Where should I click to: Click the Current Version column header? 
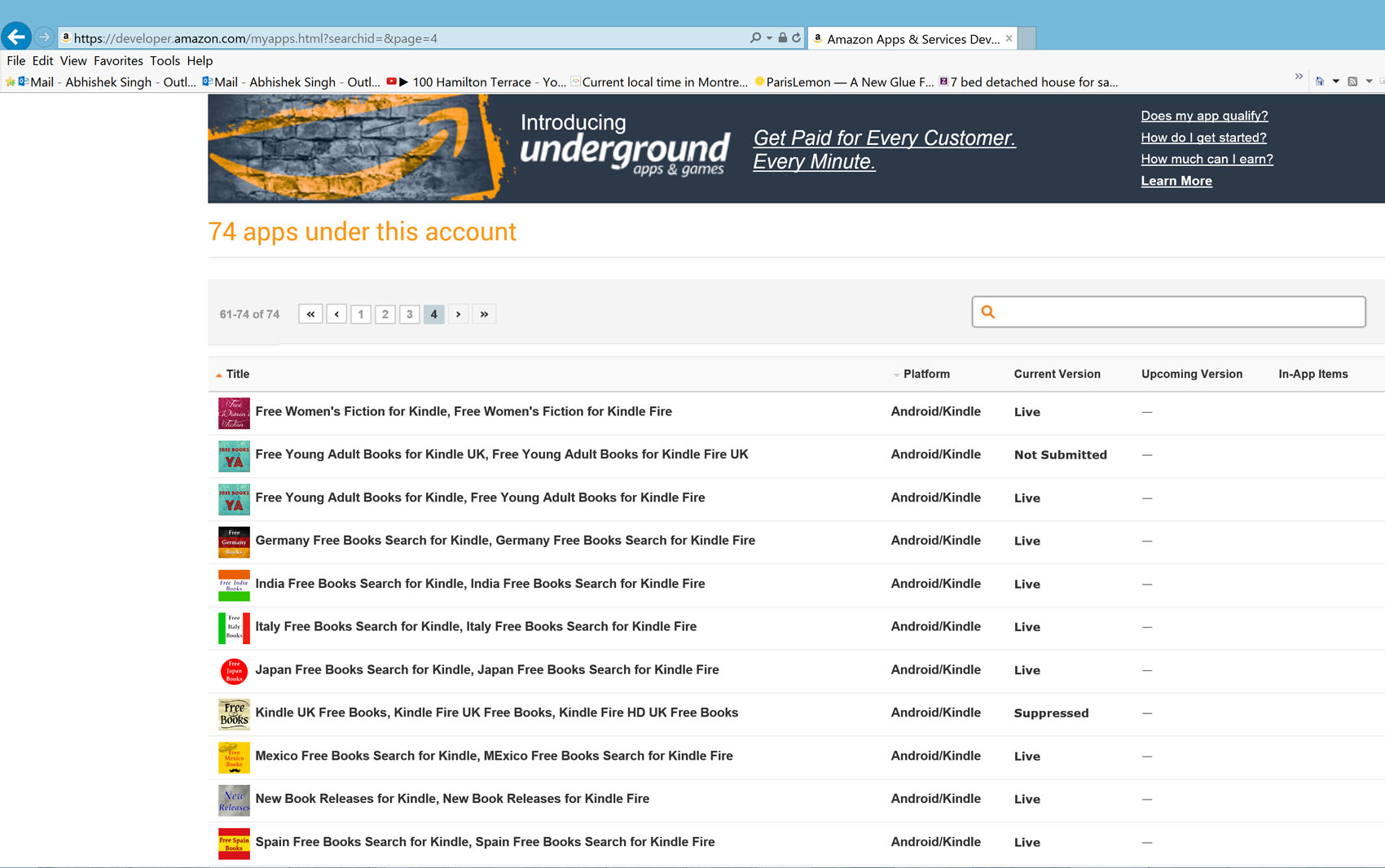[1057, 374]
